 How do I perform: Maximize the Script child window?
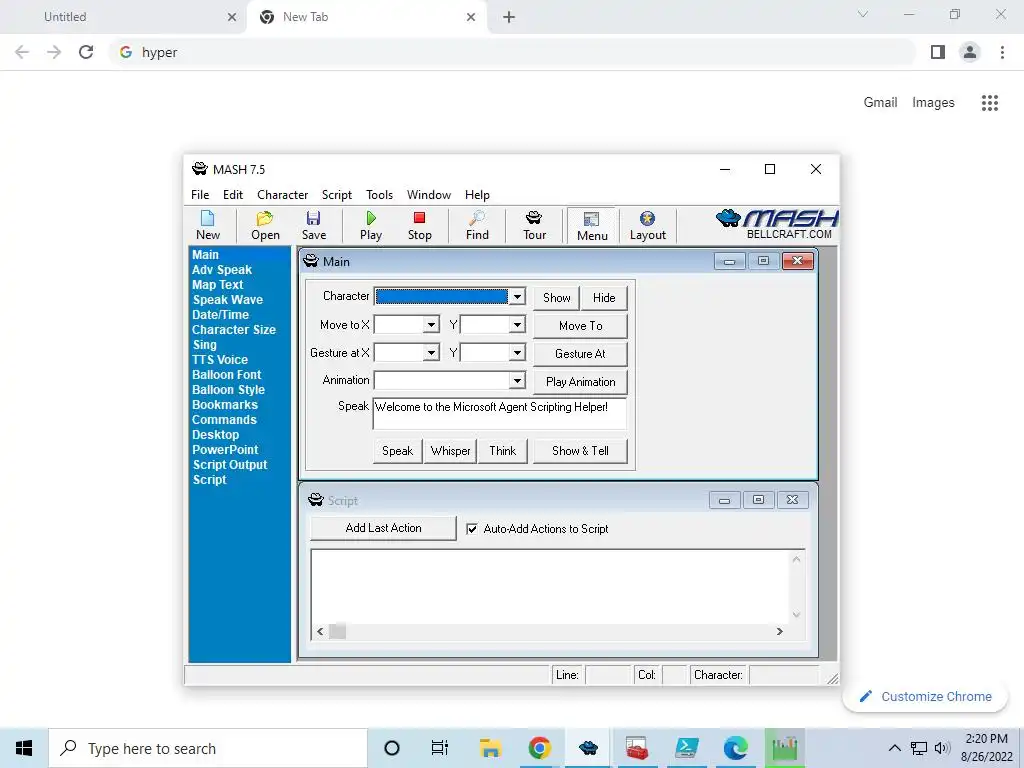point(758,500)
